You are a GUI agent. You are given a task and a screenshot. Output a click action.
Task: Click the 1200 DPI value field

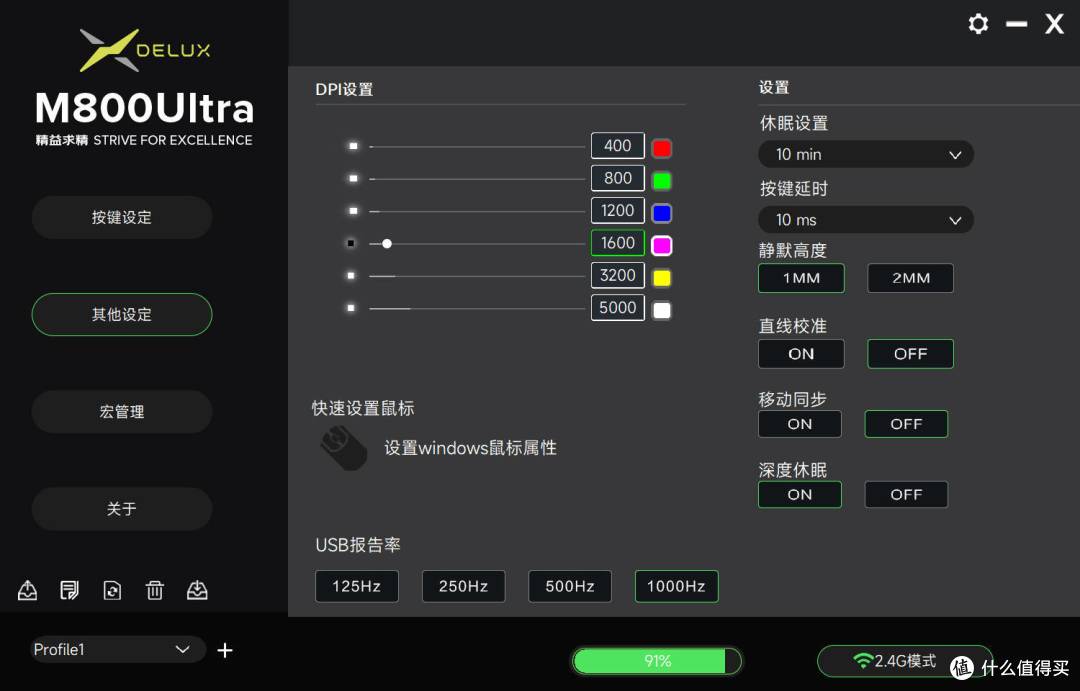(618, 211)
